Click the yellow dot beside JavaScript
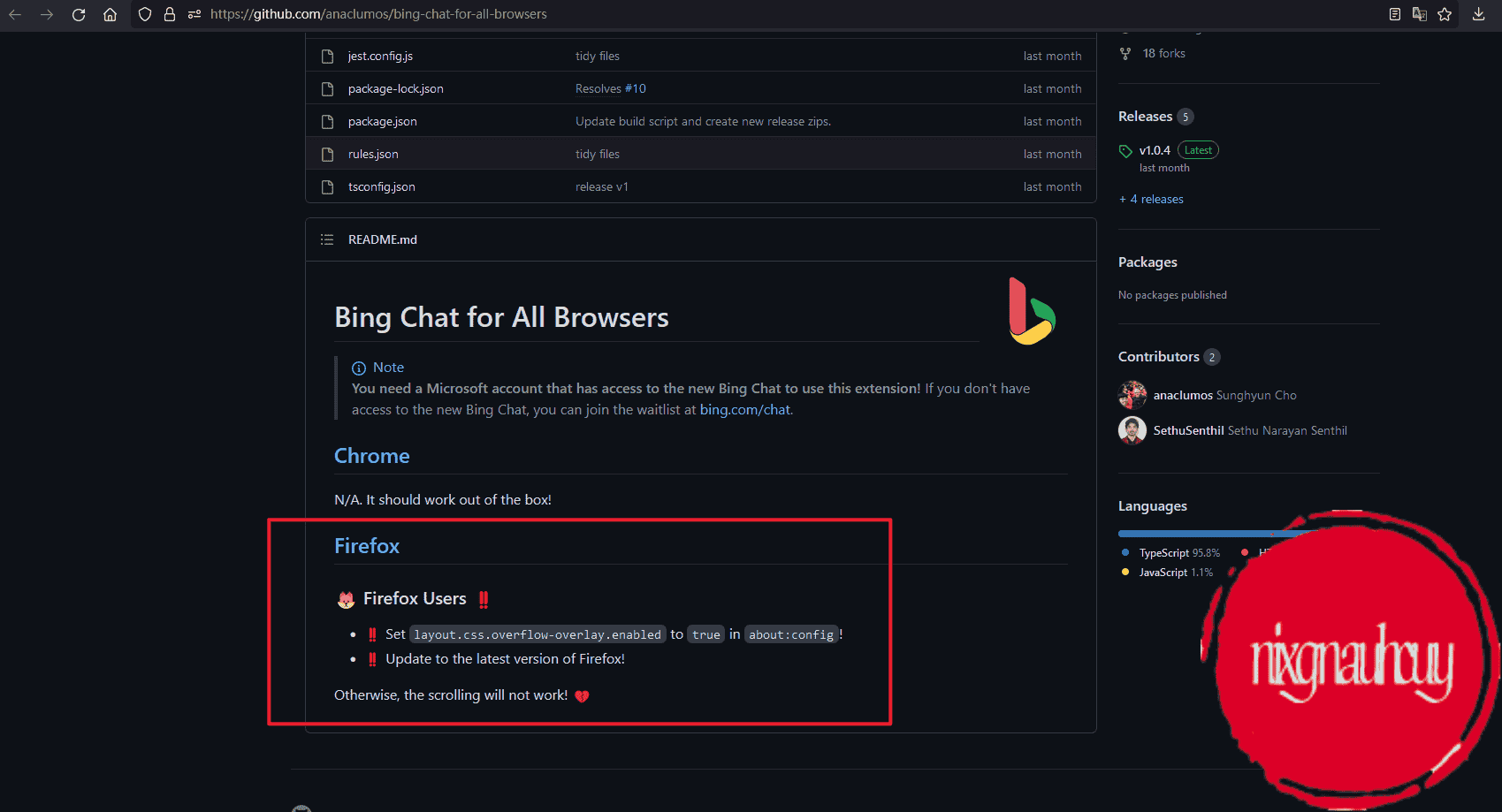Image resolution: width=1502 pixels, height=812 pixels. pos(1125,572)
